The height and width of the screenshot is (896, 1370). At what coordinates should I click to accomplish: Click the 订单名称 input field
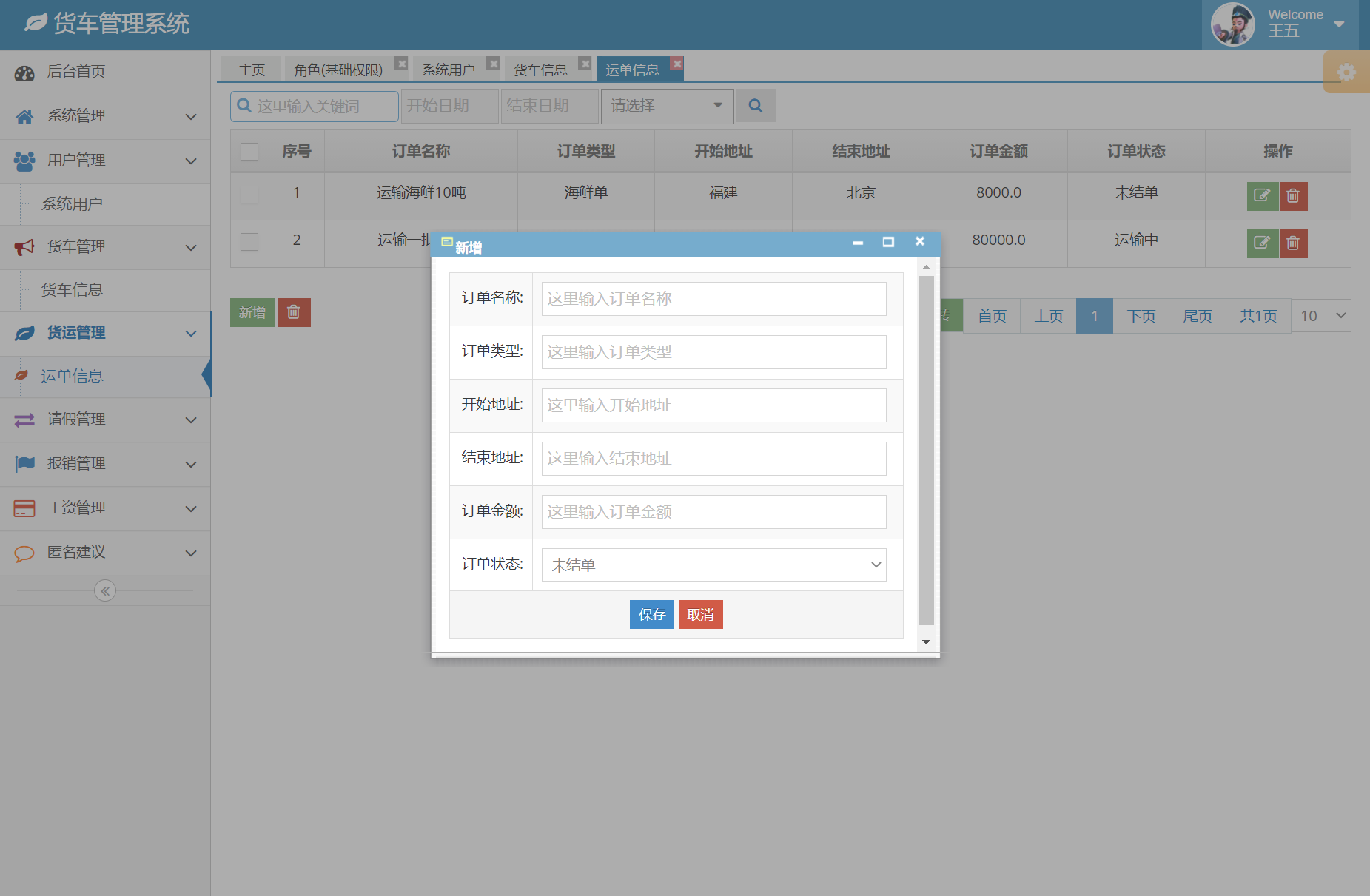(712, 298)
